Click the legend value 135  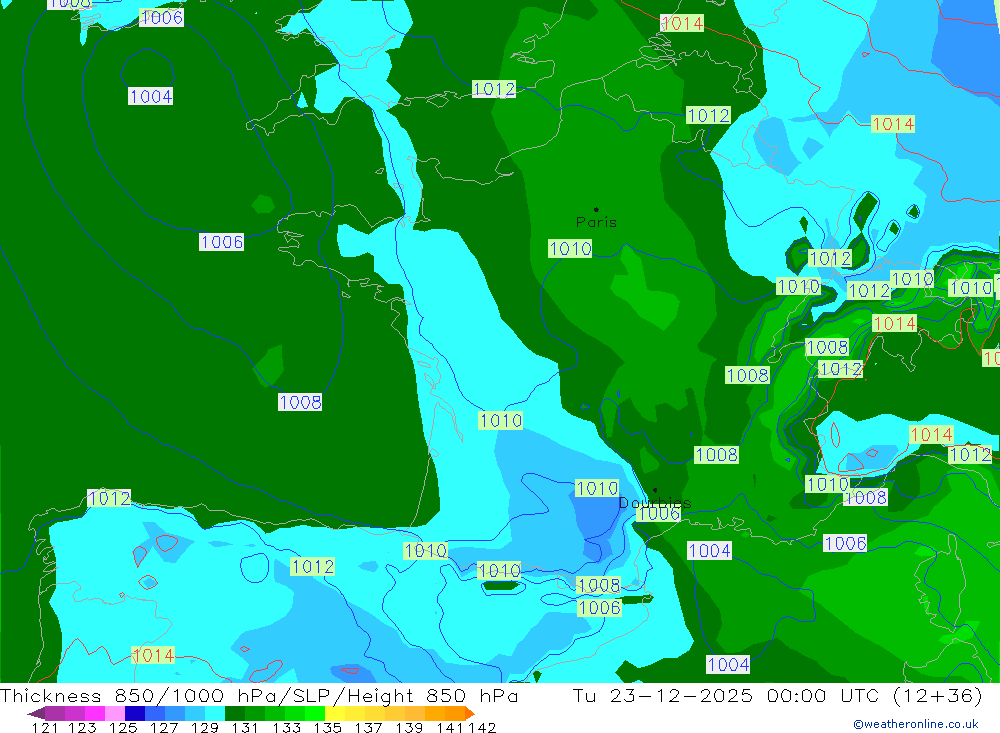[327, 727]
